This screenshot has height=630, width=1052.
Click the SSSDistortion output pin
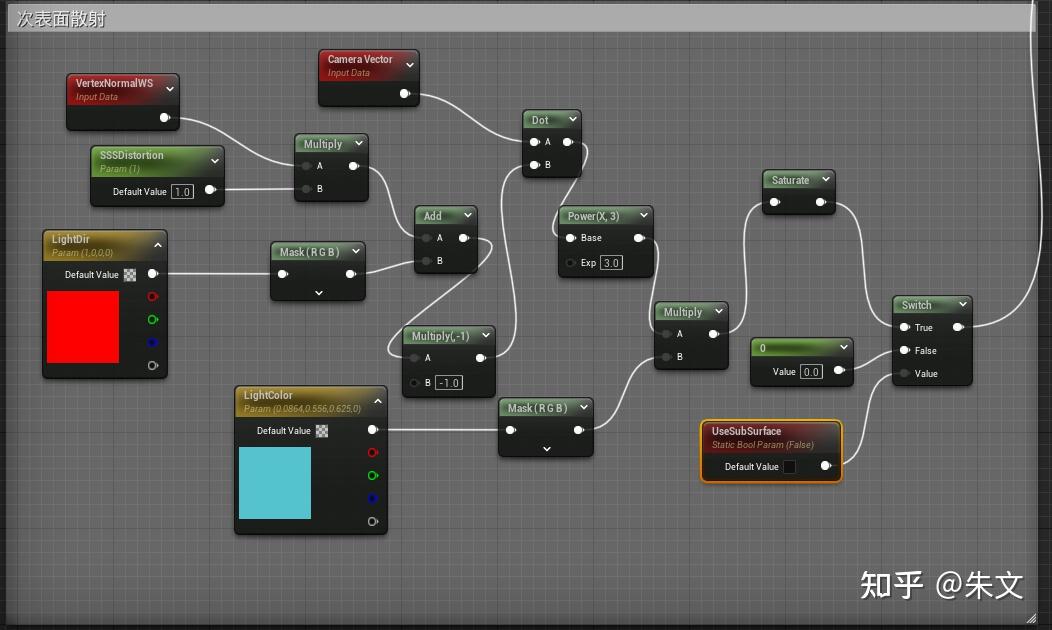pos(210,190)
